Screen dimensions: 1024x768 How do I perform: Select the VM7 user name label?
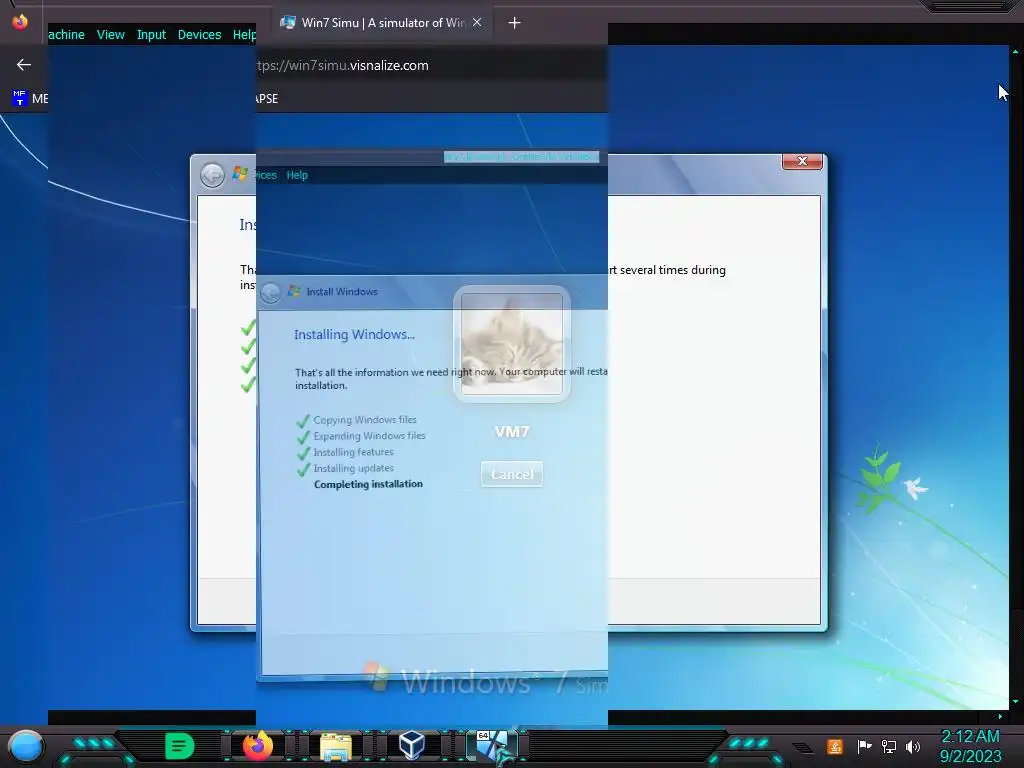[512, 432]
